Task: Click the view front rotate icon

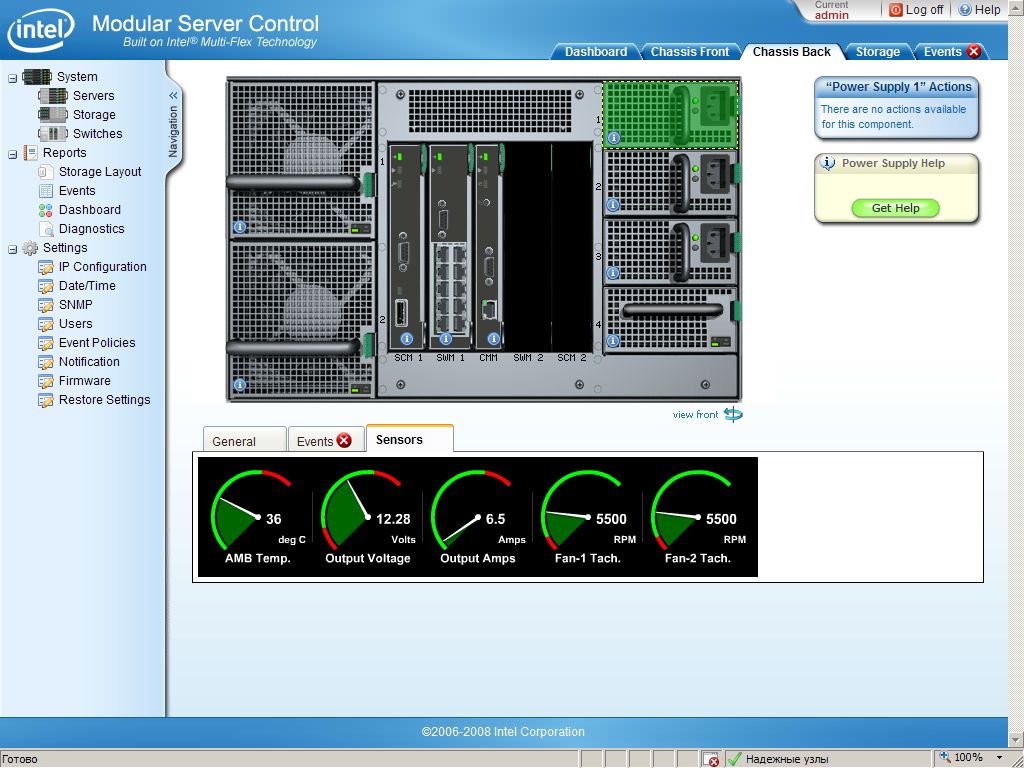Action: click(733, 414)
